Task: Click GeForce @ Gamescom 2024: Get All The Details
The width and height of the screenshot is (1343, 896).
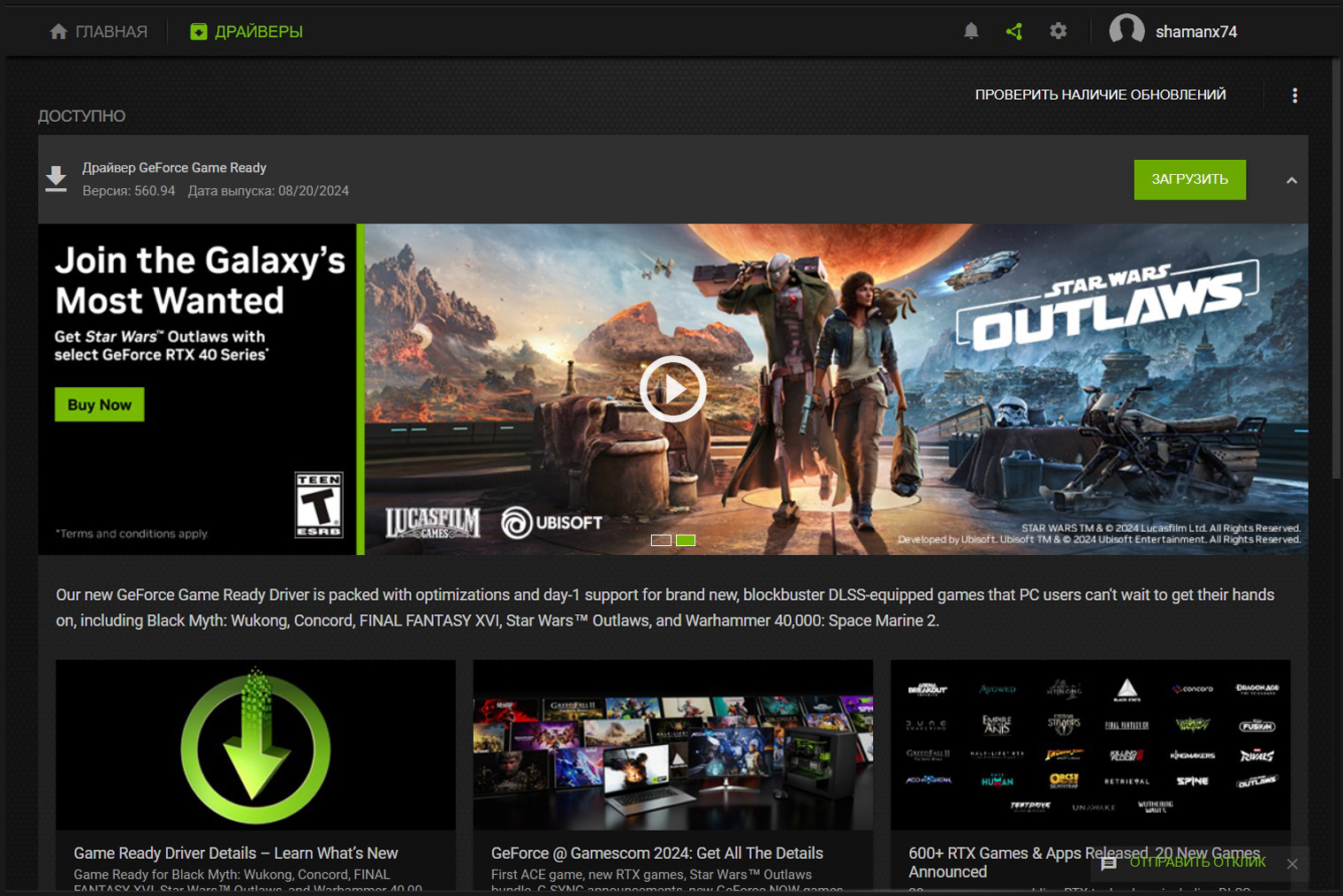Action: [x=656, y=853]
